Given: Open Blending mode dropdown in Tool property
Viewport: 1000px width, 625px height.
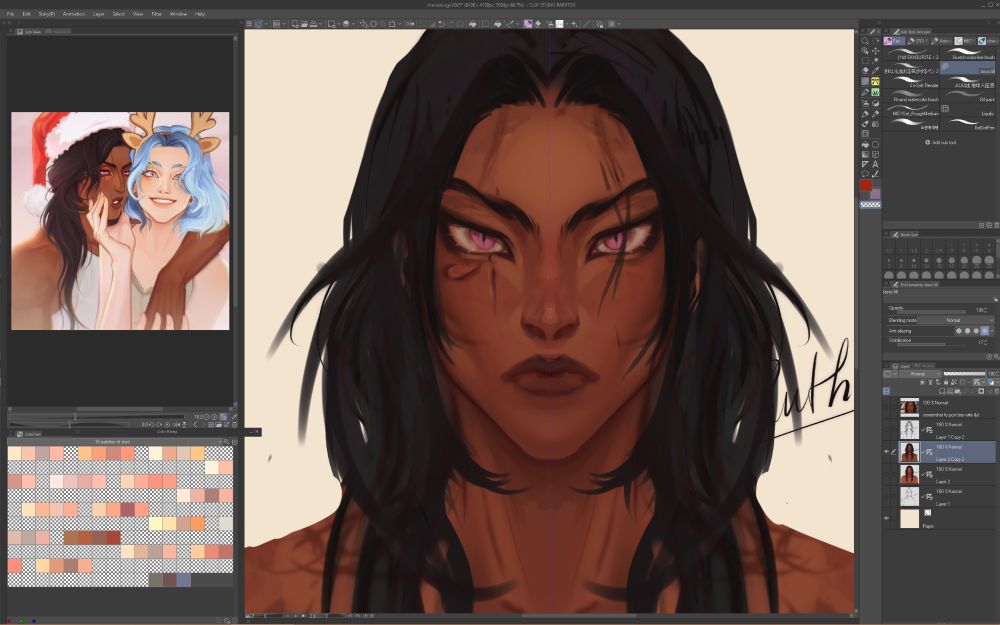Looking at the screenshot, I should click(x=957, y=320).
